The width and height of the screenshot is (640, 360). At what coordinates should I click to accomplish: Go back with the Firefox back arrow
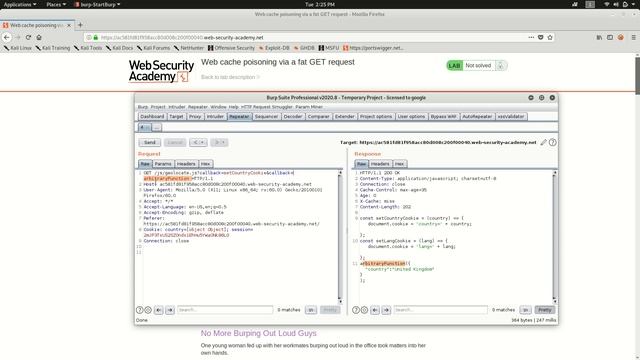(x=7, y=37)
